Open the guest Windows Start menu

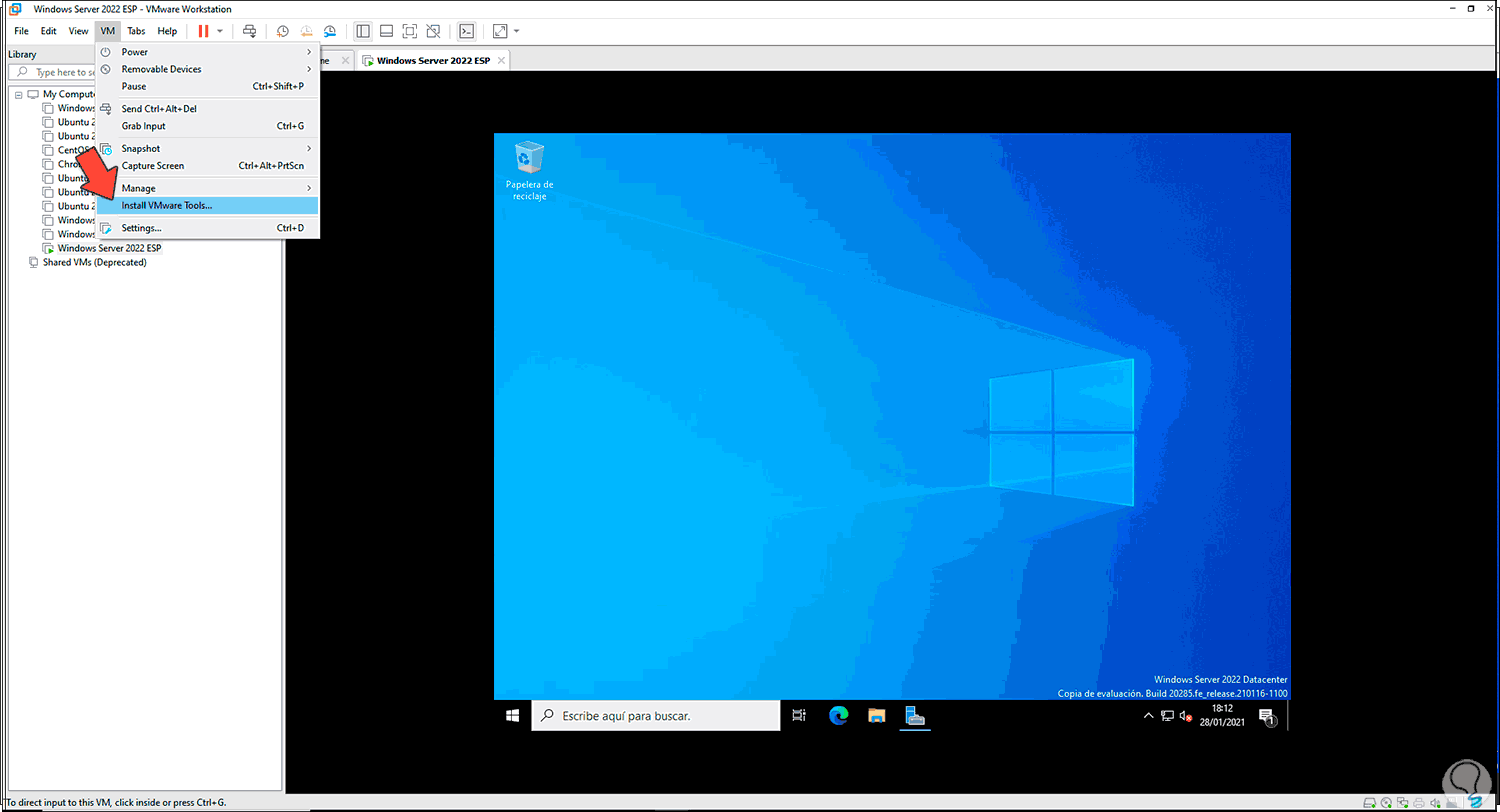coord(512,715)
